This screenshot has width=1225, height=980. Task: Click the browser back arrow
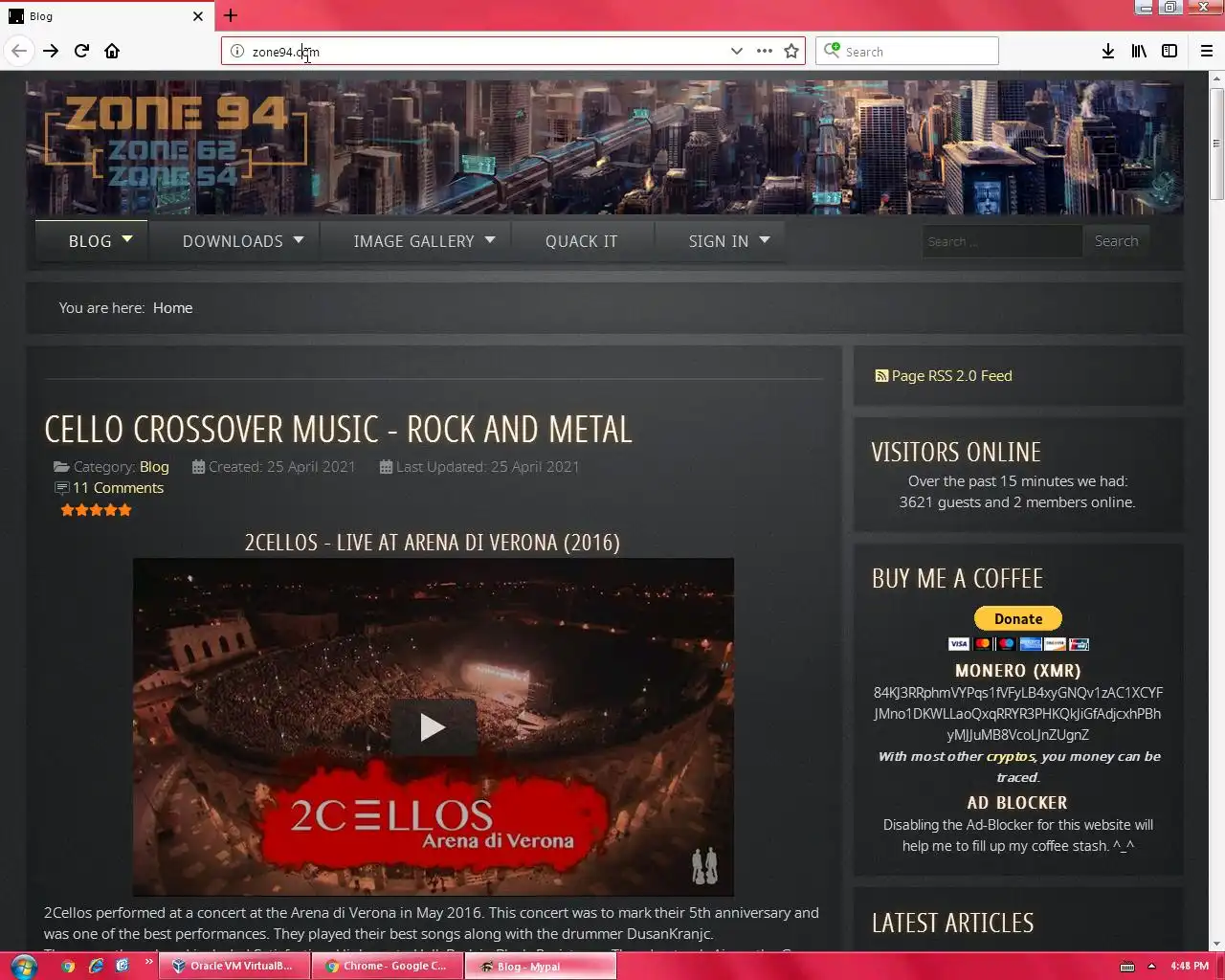(19, 51)
